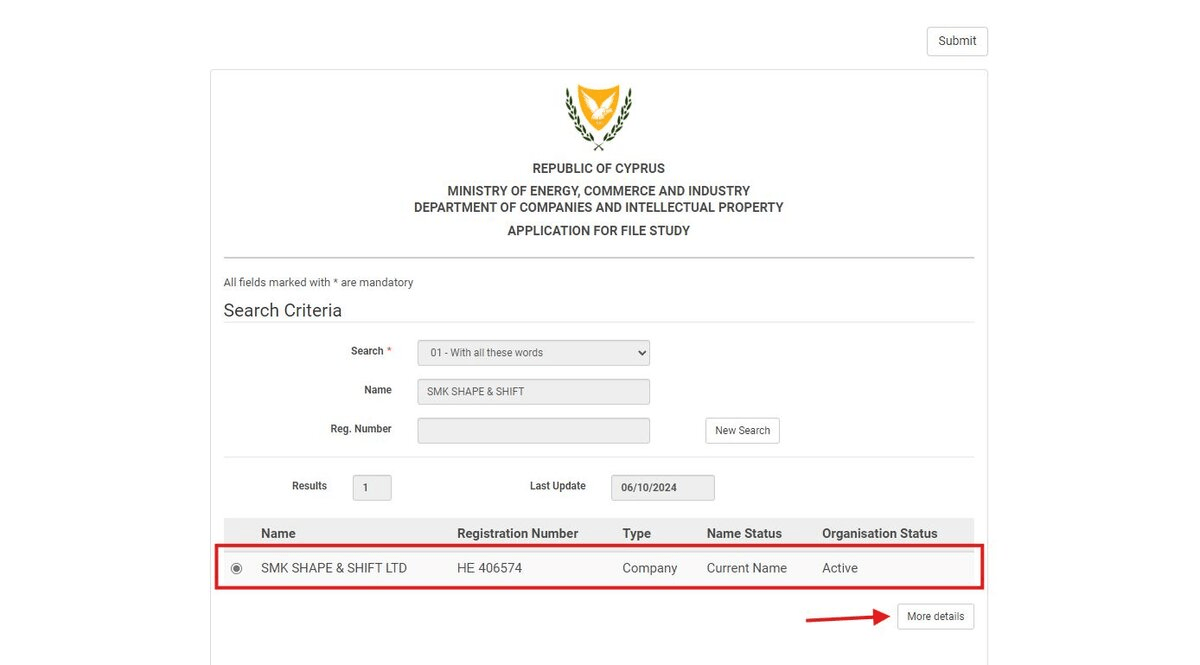Open the Search criteria dropdown

pos(533,352)
